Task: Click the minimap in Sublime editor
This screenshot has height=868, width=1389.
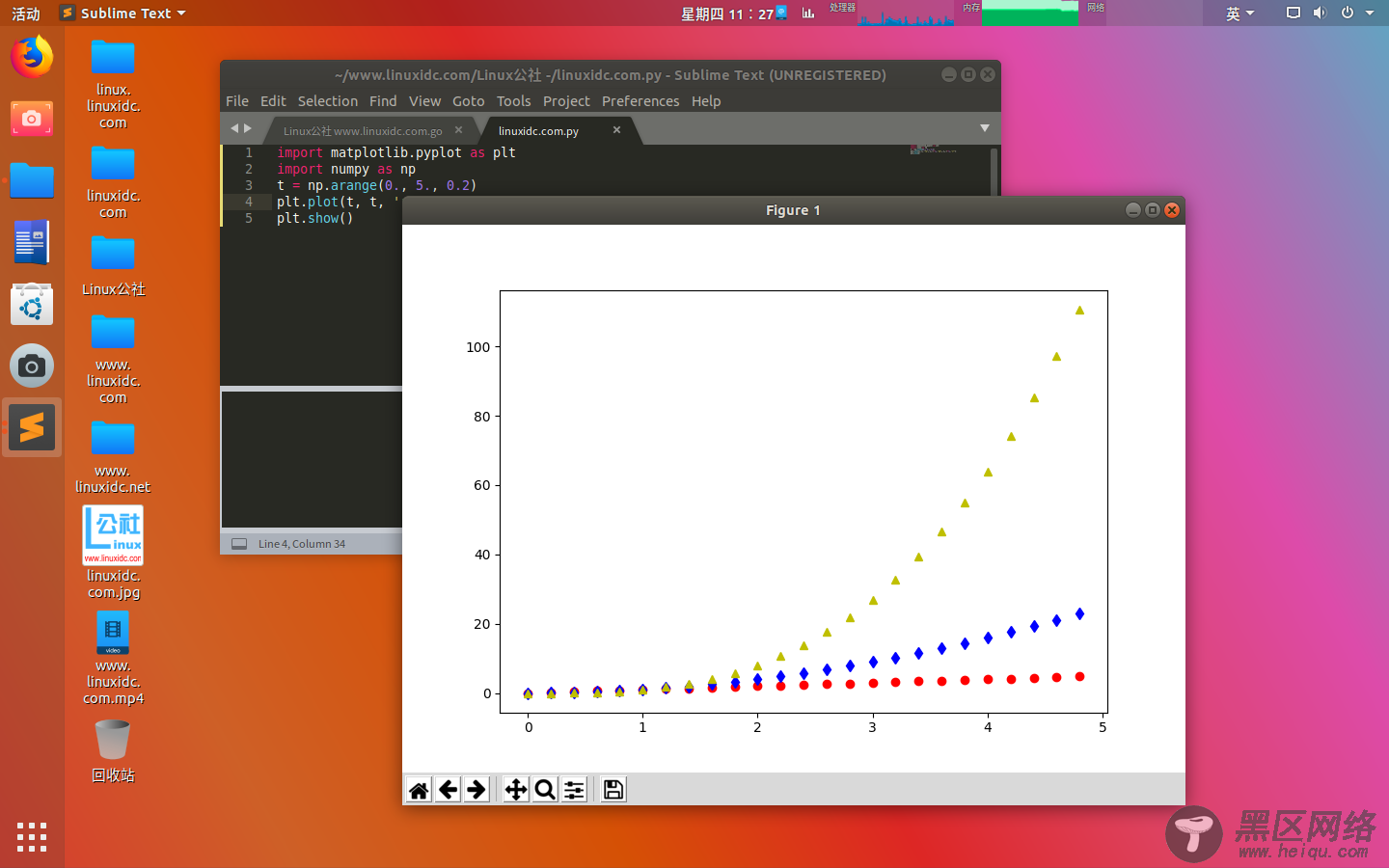Action: click(x=934, y=149)
